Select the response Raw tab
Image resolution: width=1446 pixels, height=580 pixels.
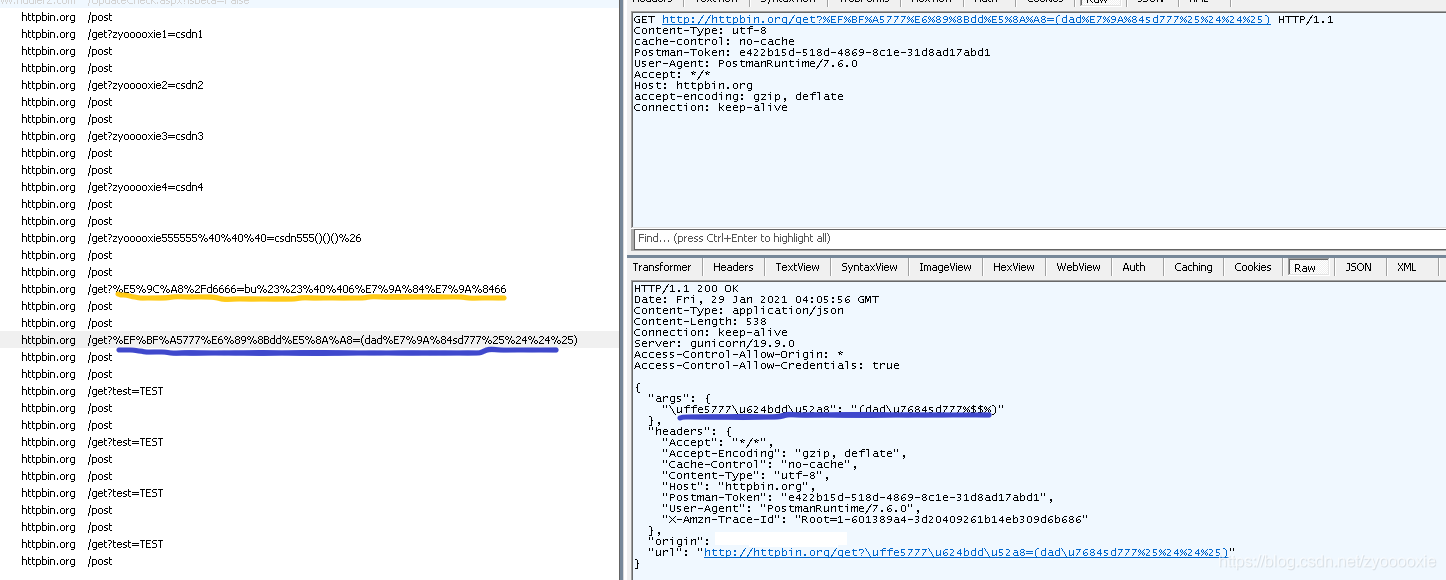(1305, 268)
